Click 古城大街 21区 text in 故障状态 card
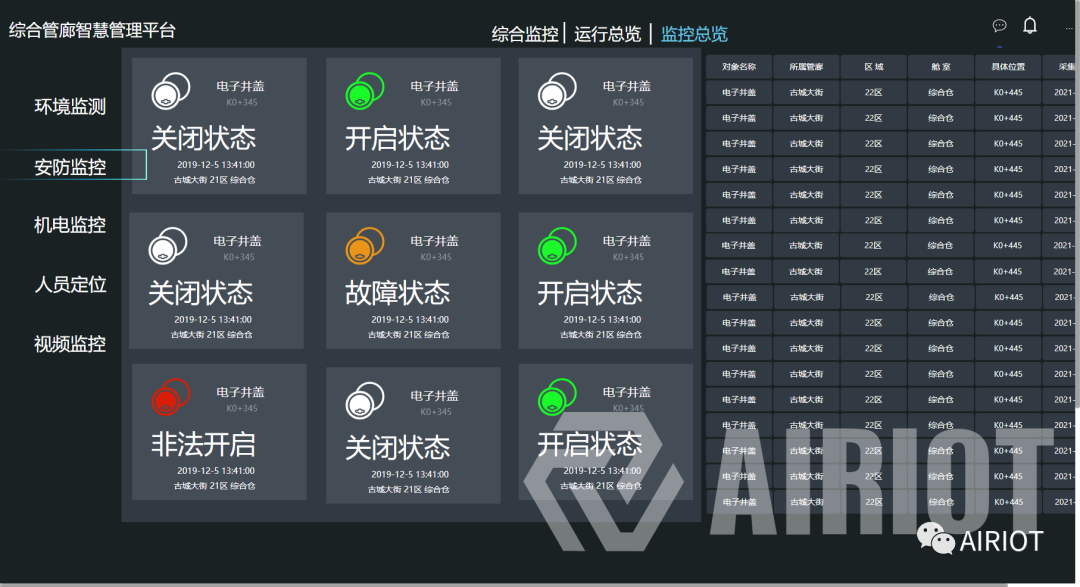This screenshot has height=587, width=1080. pos(408,335)
